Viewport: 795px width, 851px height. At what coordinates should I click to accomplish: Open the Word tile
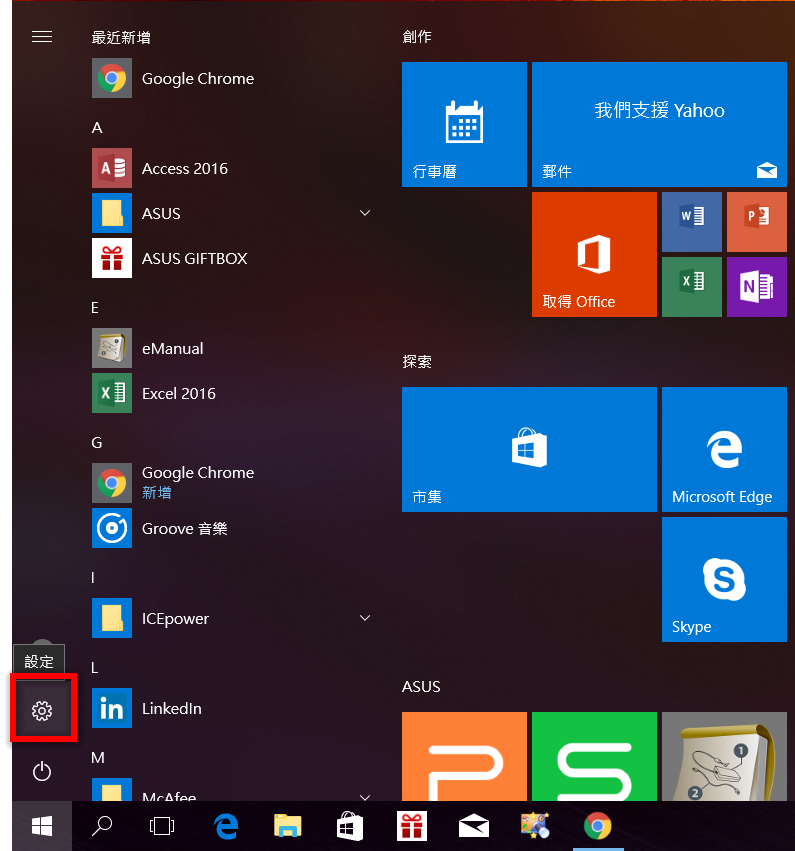coord(692,222)
